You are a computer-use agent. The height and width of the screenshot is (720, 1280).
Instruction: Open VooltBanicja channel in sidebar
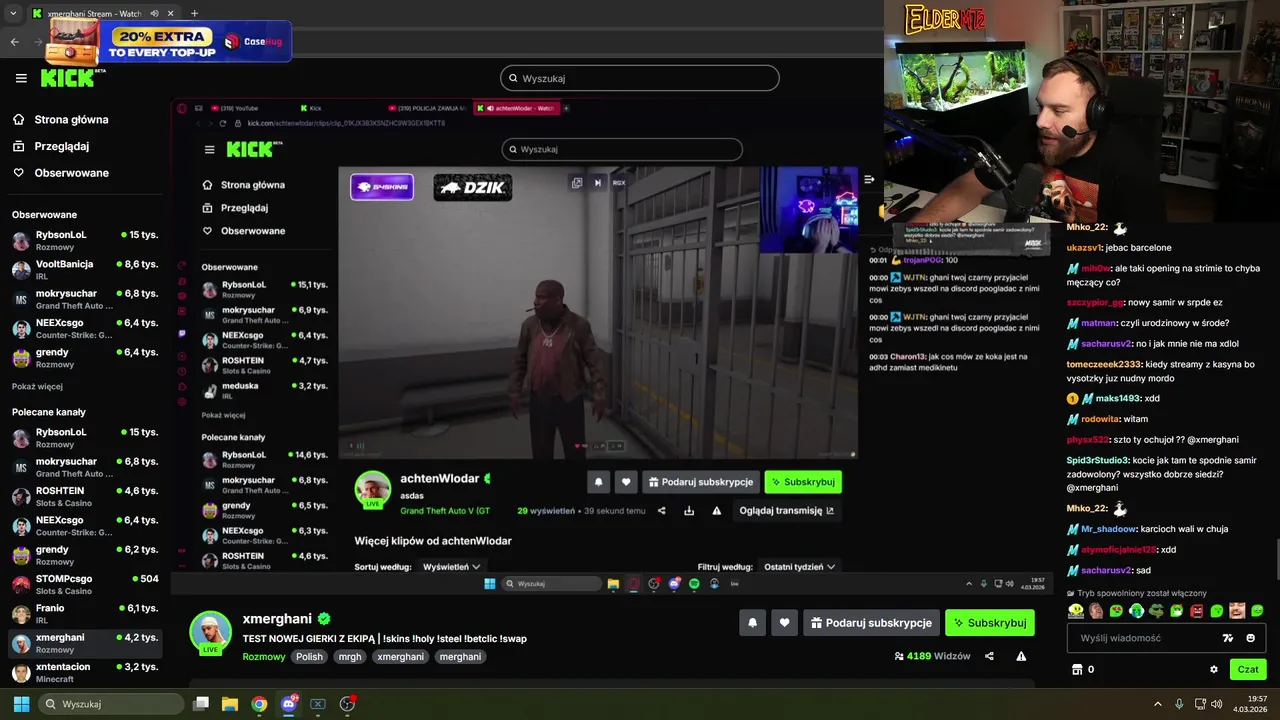[x=85, y=269]
